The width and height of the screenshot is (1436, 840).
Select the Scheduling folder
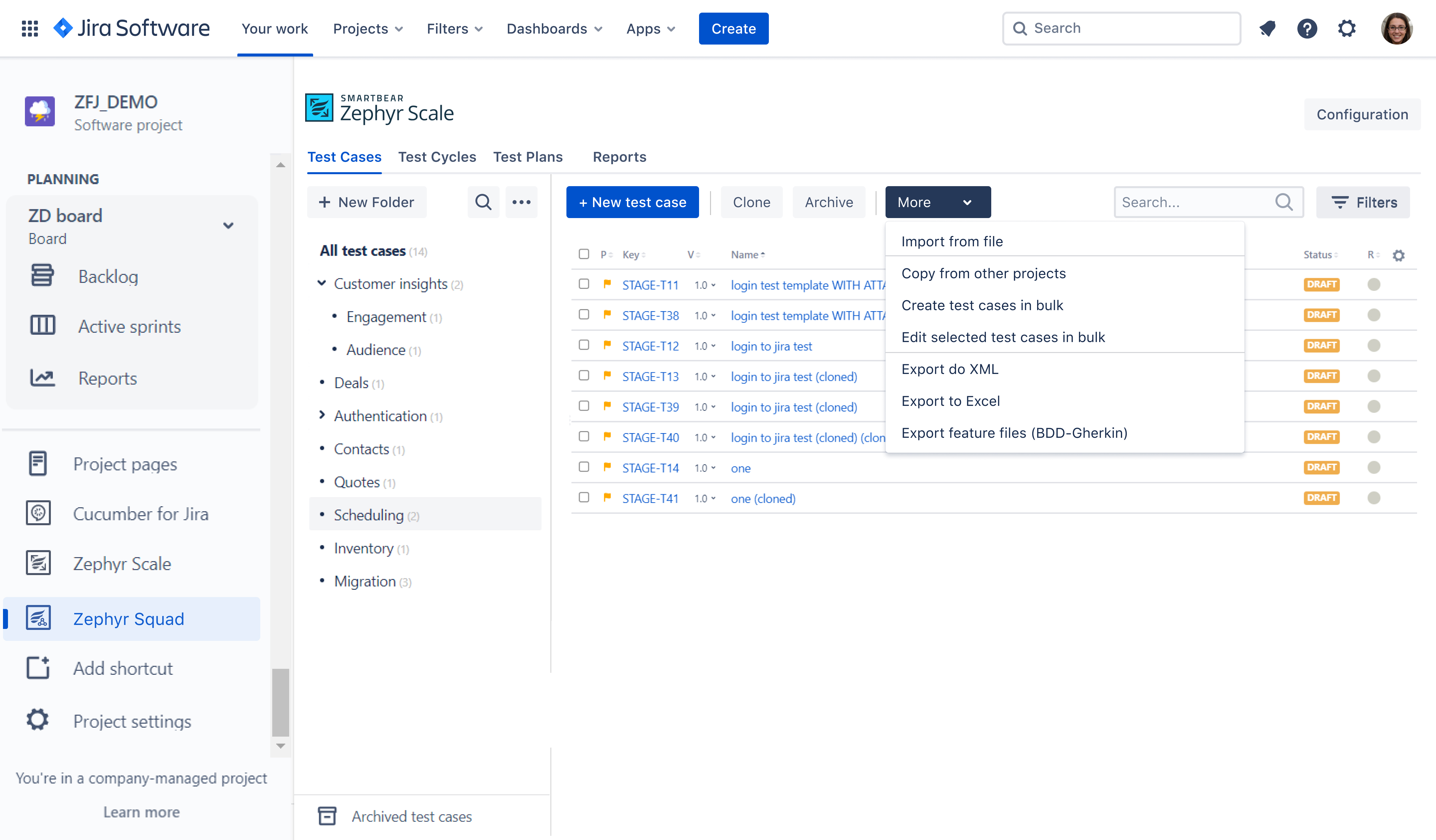pos(425,515)
